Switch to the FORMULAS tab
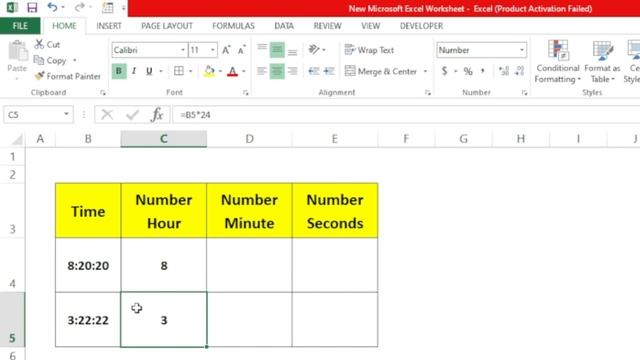 click(x=233, y=26)
